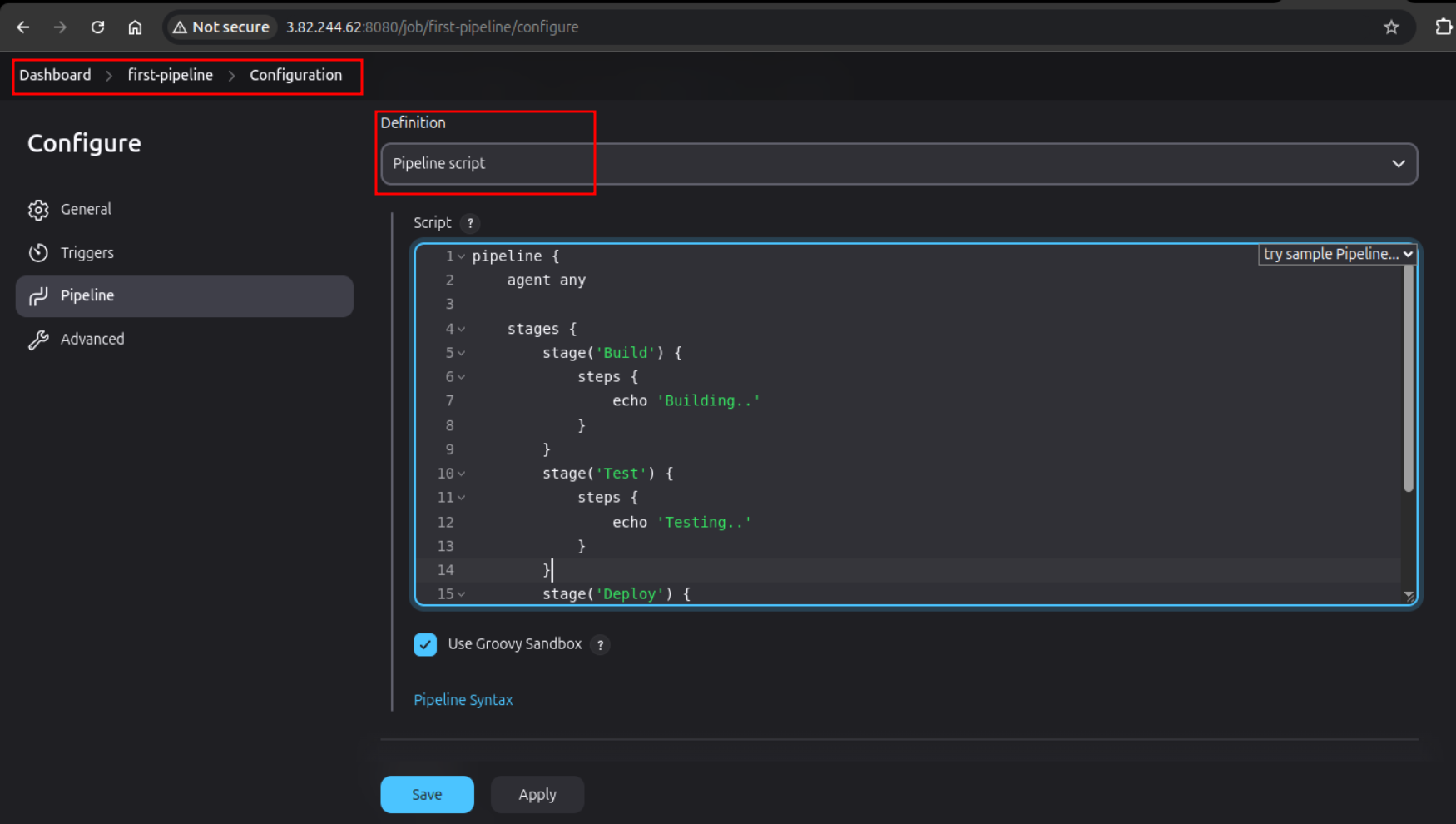
Task: Apply the configuration changes
Action: [537, 795]
